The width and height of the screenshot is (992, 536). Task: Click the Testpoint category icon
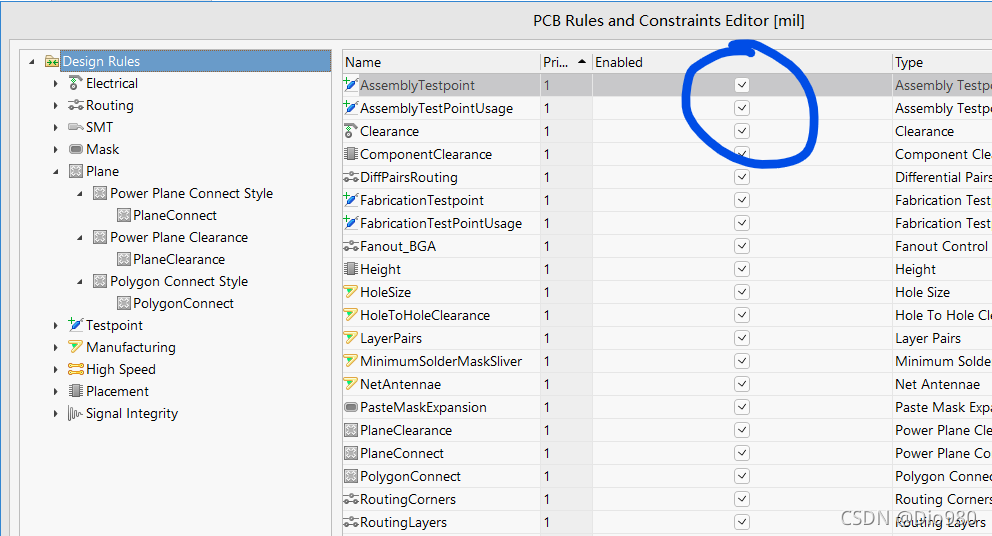[x=76, y=326]
